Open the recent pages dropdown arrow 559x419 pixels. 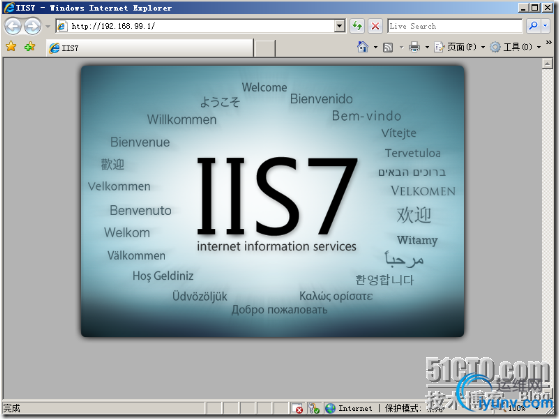48,26
